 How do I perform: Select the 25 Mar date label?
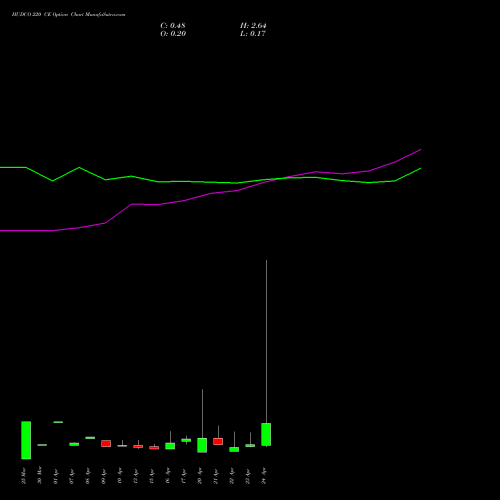click(24, 475)
